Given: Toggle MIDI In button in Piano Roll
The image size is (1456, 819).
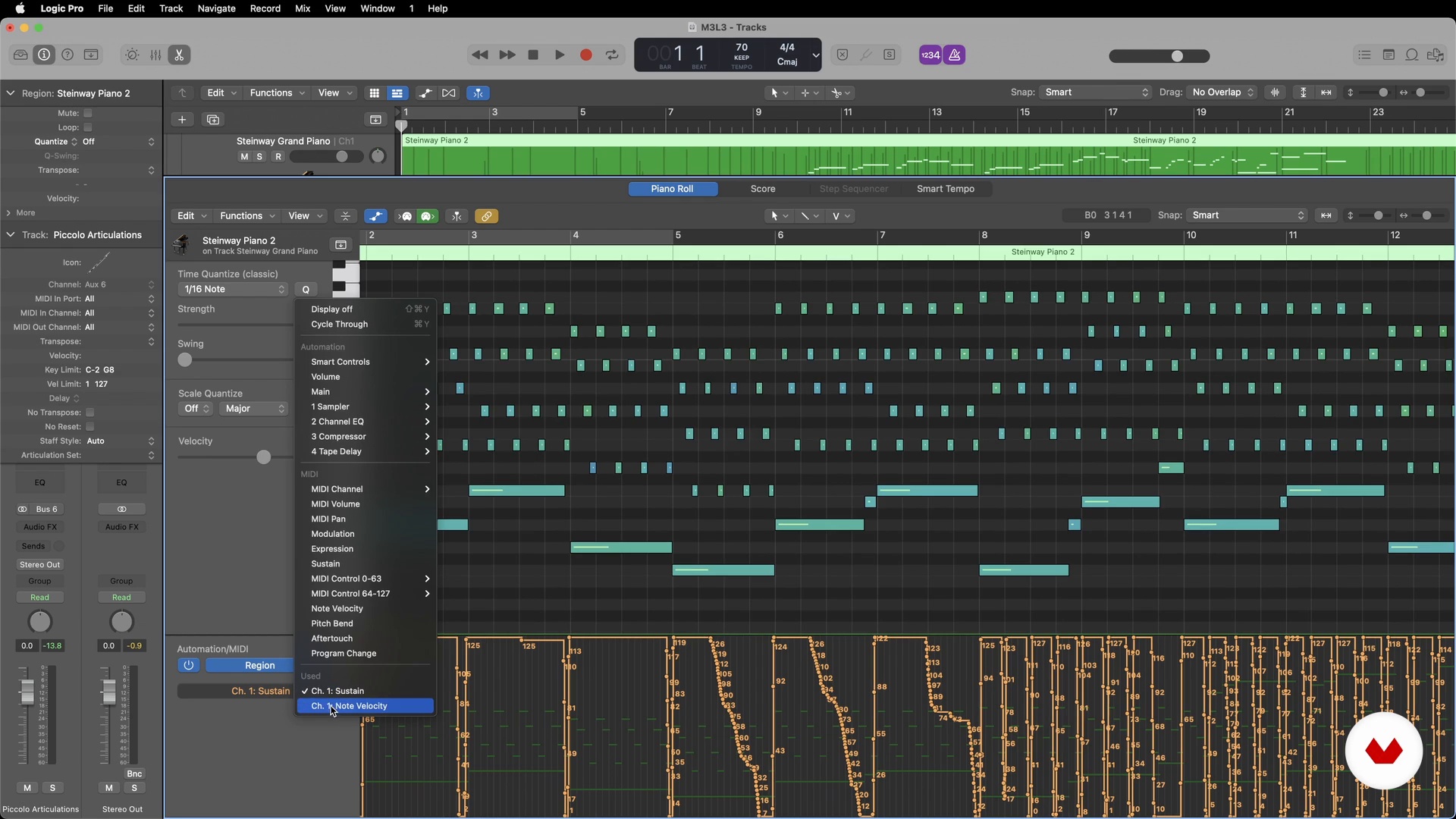Looking at the screenshot, I should [406, 216].
